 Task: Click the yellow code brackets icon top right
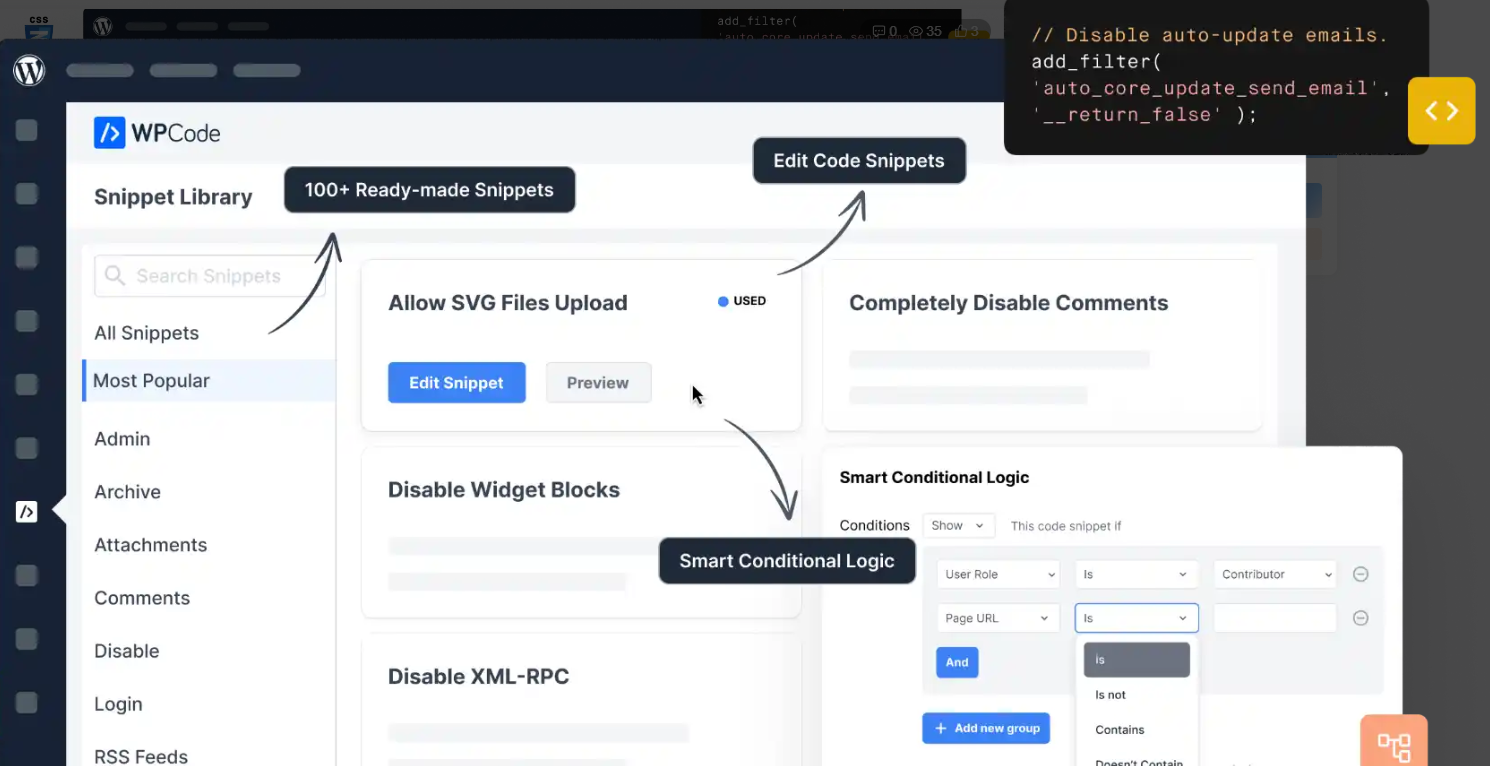pyautogui.click(x=1441, y=111)
